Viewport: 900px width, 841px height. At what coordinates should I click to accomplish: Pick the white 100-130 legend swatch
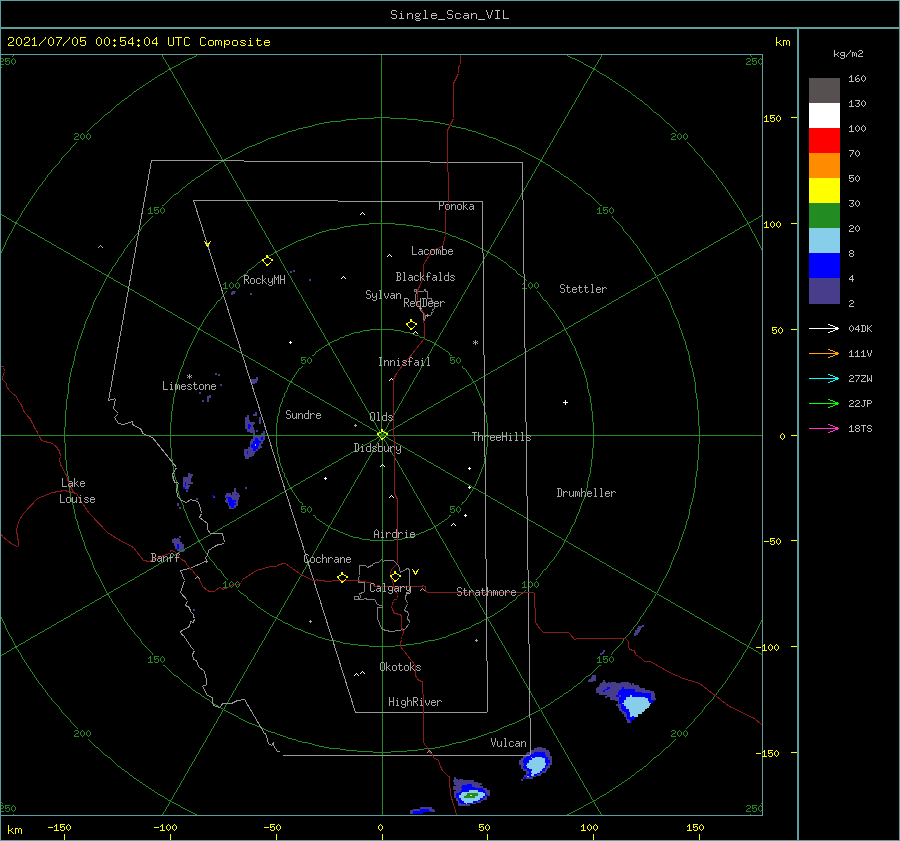click(x=824, y=115)
